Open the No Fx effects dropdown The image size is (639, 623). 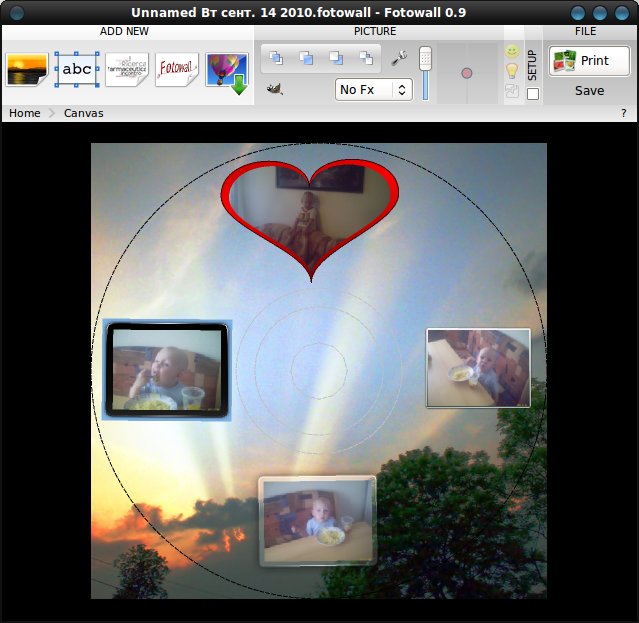click(x=374, y=90)
